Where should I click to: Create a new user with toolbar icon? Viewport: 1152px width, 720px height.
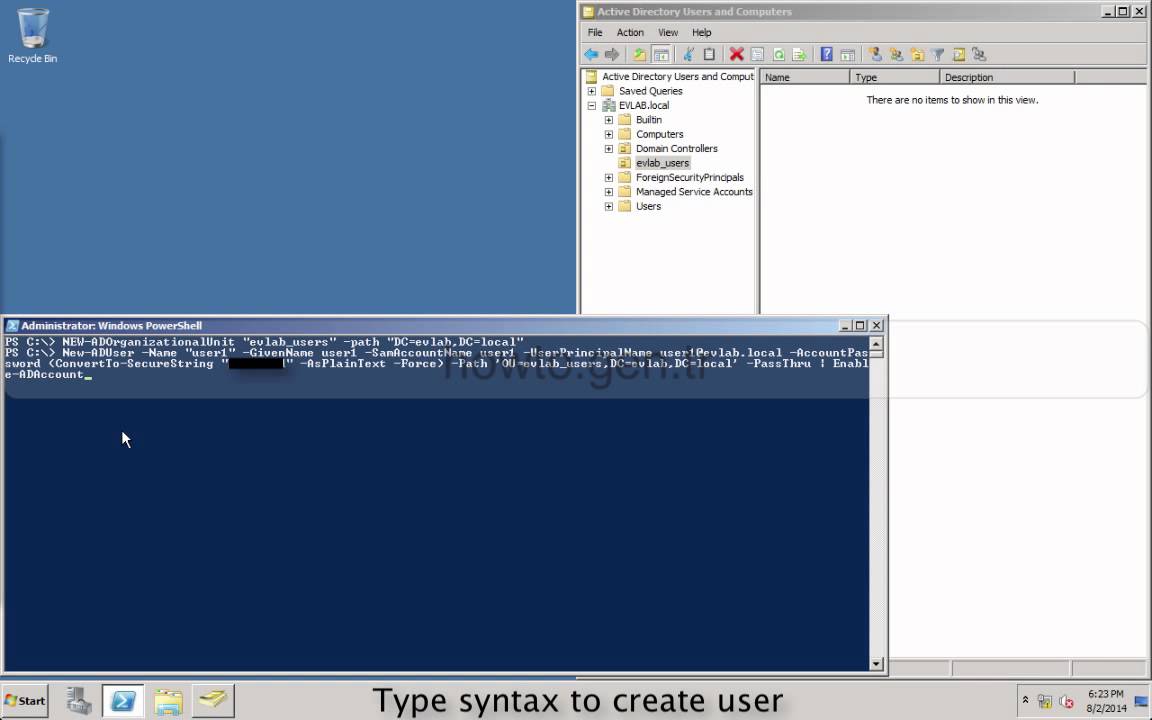coord(875,54)
